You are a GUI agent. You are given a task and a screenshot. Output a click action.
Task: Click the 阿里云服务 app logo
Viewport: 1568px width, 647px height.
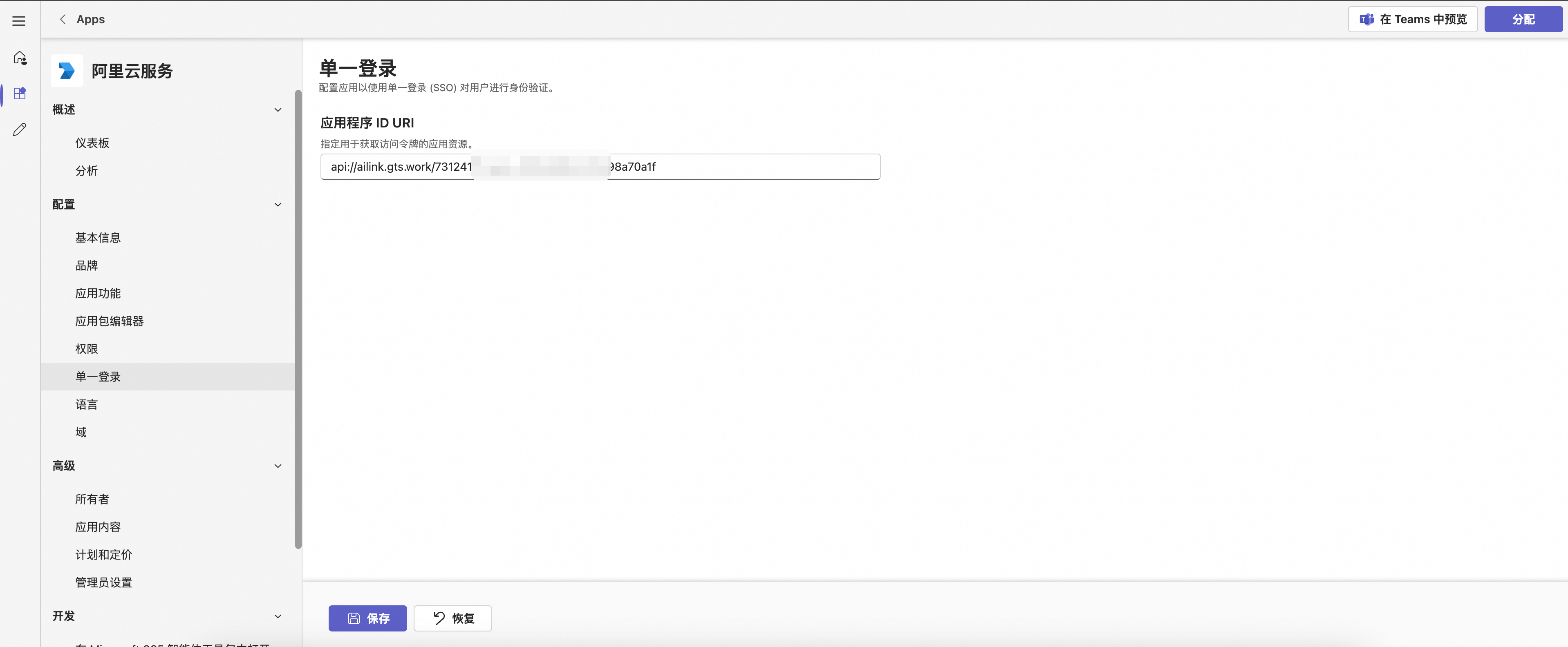pyautogui.click(x=67, y=71)
